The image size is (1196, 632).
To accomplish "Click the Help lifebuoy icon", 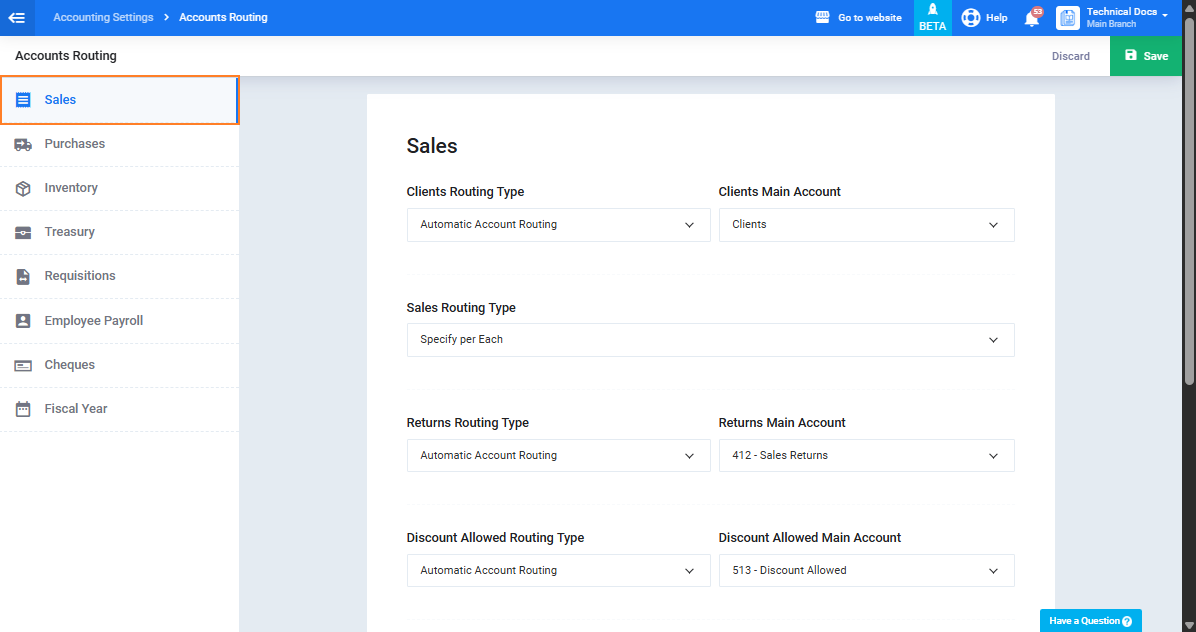I will 970,18.
